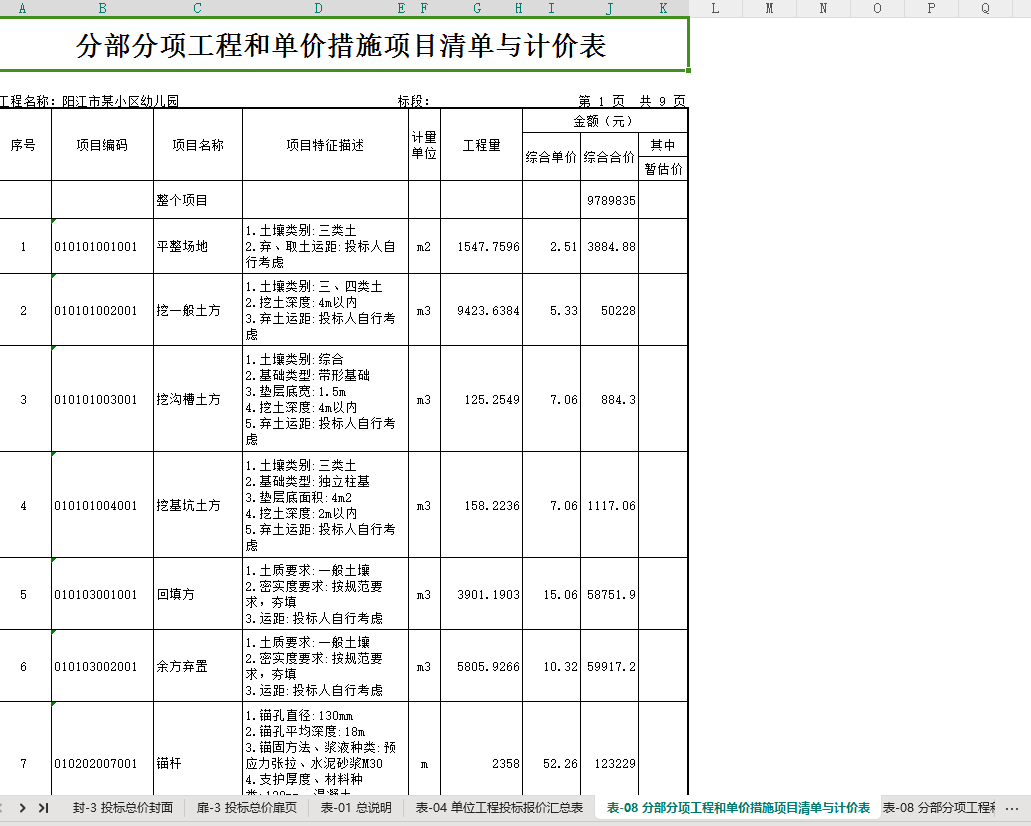Image resolution: width=1031 pixels, height=826 pixels.
Task: Click column P header
Action: [931, 9]
